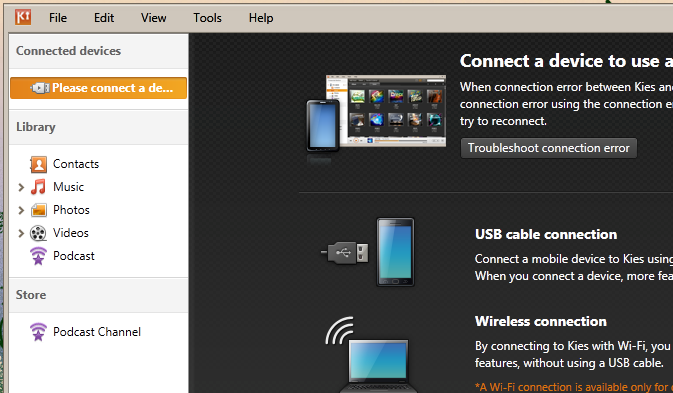
Task: Expand the Videos tree node
Action: click(21, 233)
